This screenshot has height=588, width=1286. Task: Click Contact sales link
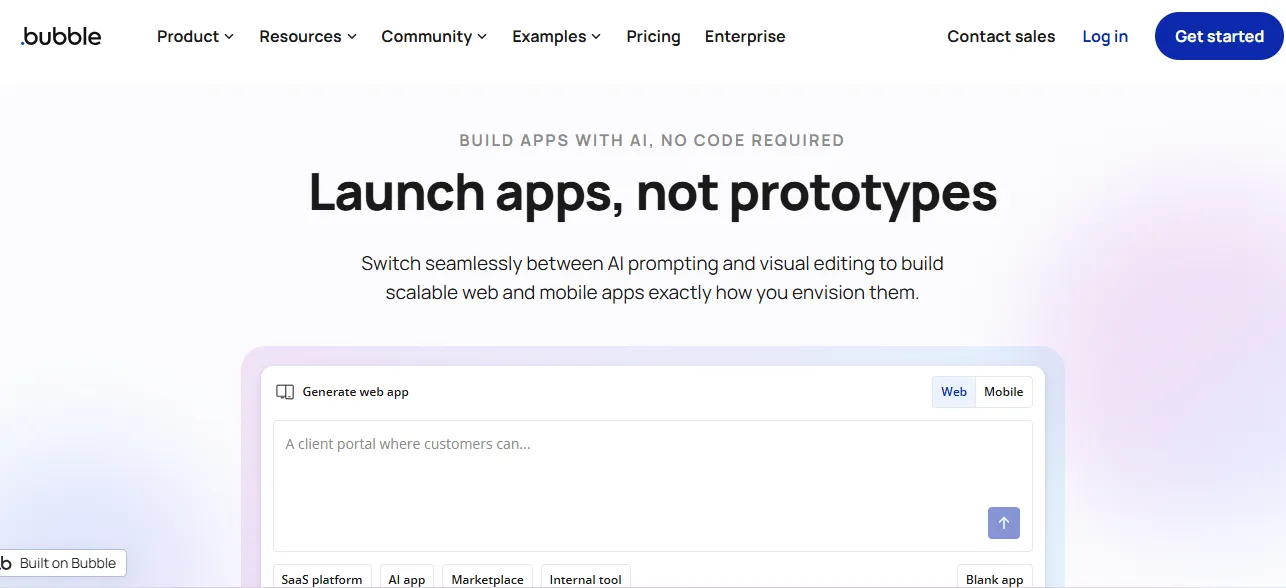(x=1001, y=36)
